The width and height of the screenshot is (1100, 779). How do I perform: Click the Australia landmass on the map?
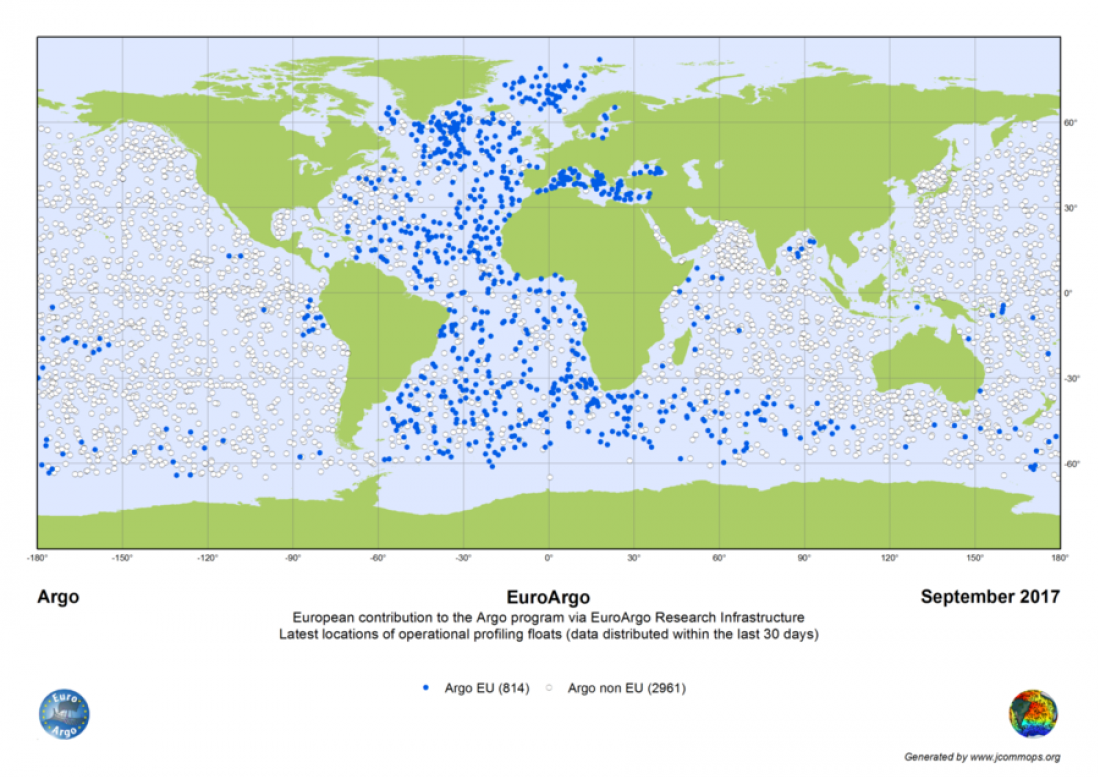(926, 365)
